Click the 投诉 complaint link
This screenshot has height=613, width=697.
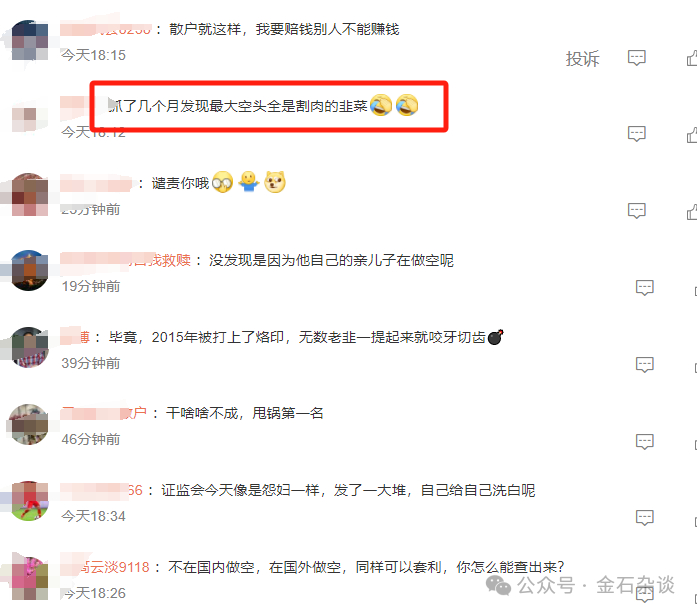coord(582,59)
